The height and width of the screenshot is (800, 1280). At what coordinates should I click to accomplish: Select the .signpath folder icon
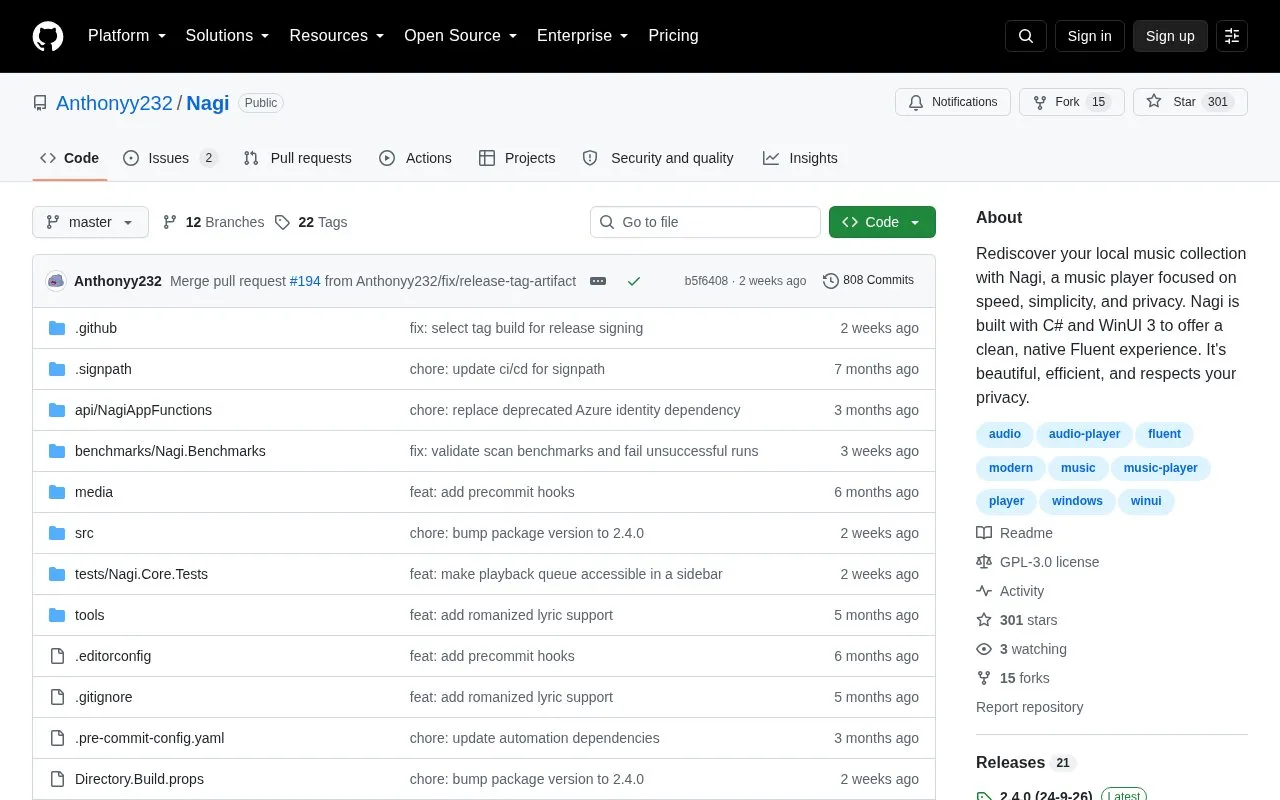coord(57,369)
